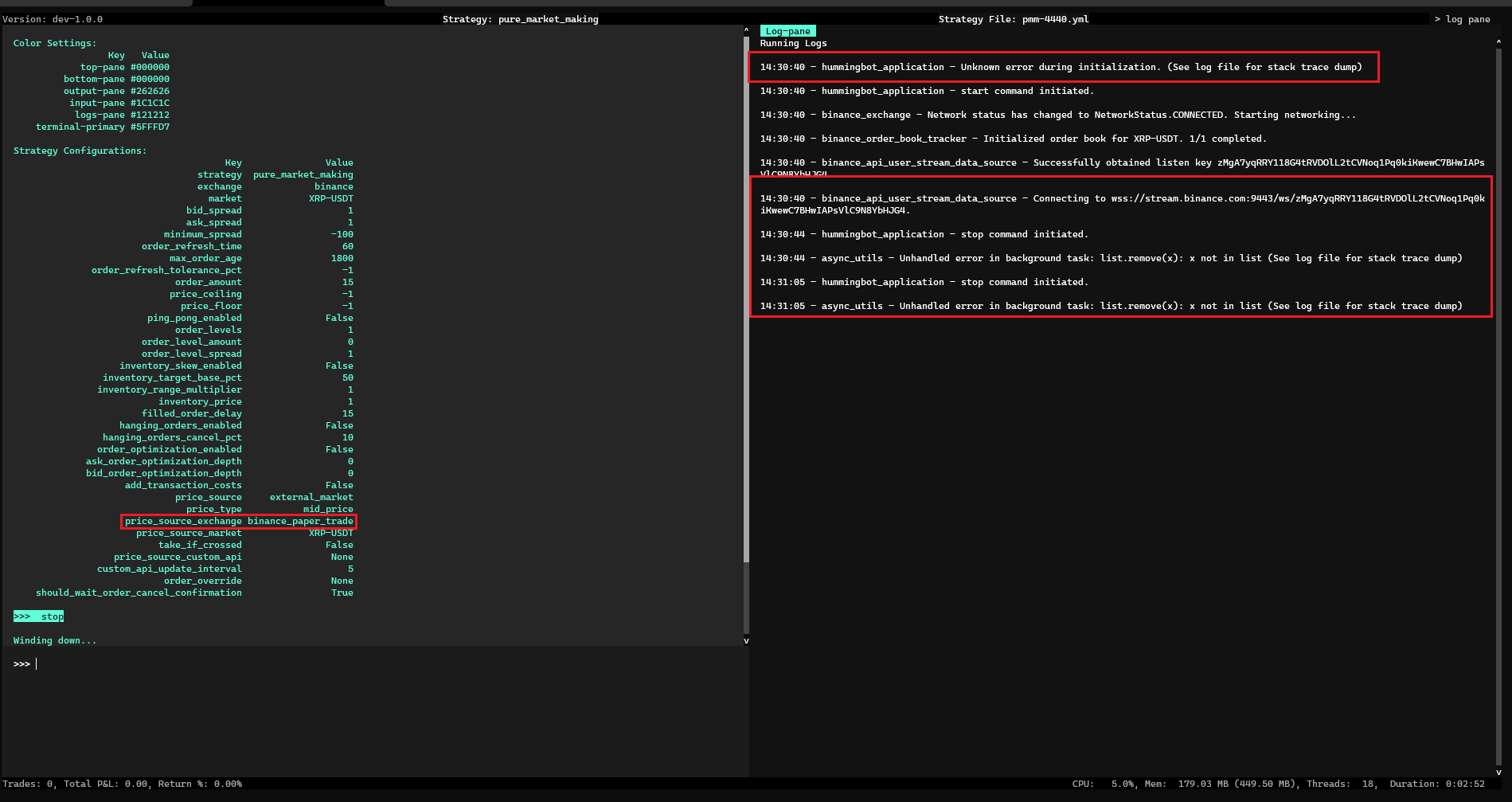This screenshot has width=1512, height=802.
Task: Select the Log-pane tab
Action: point(787,30)
